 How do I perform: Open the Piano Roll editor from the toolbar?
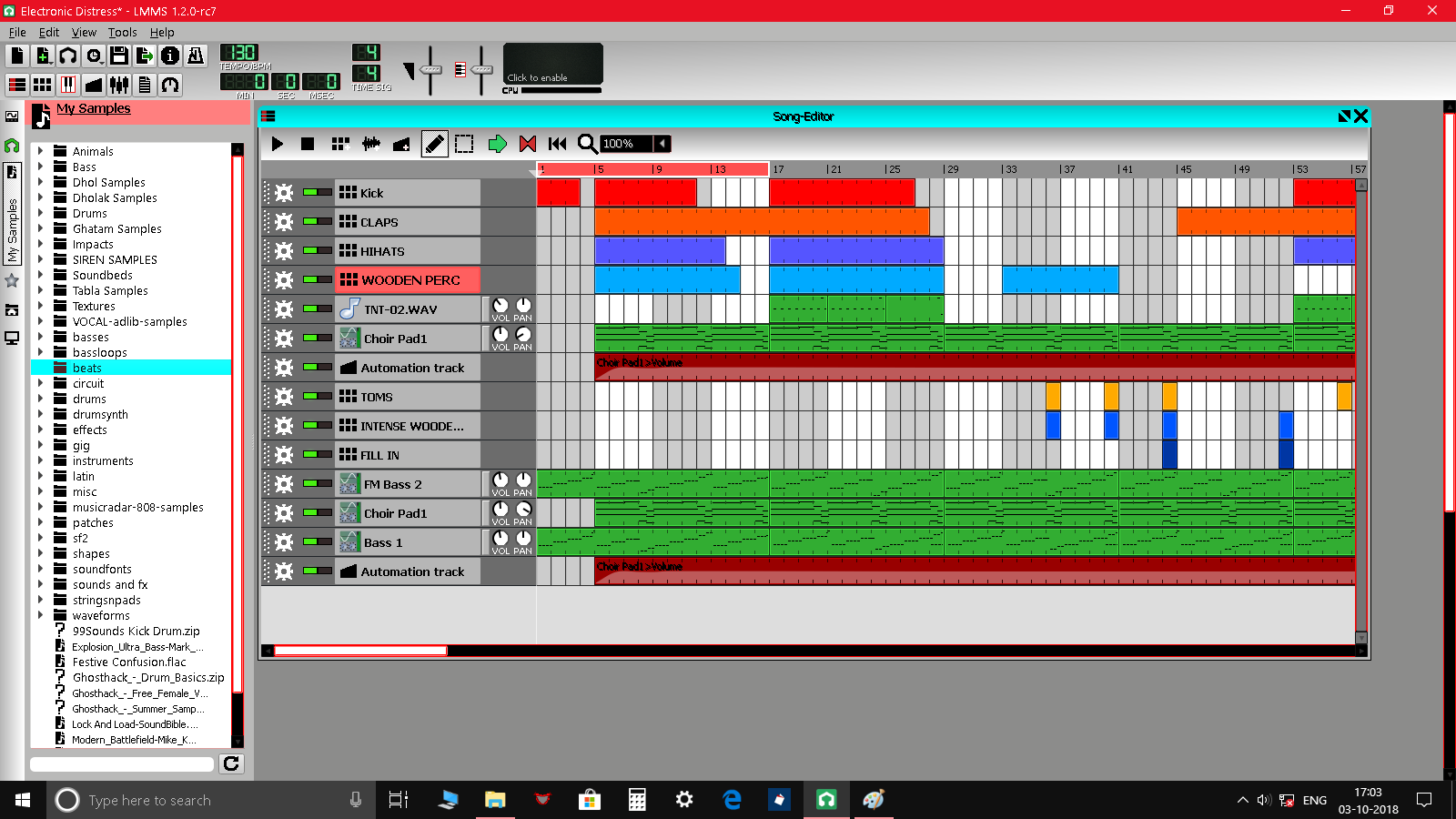point(68,85)
